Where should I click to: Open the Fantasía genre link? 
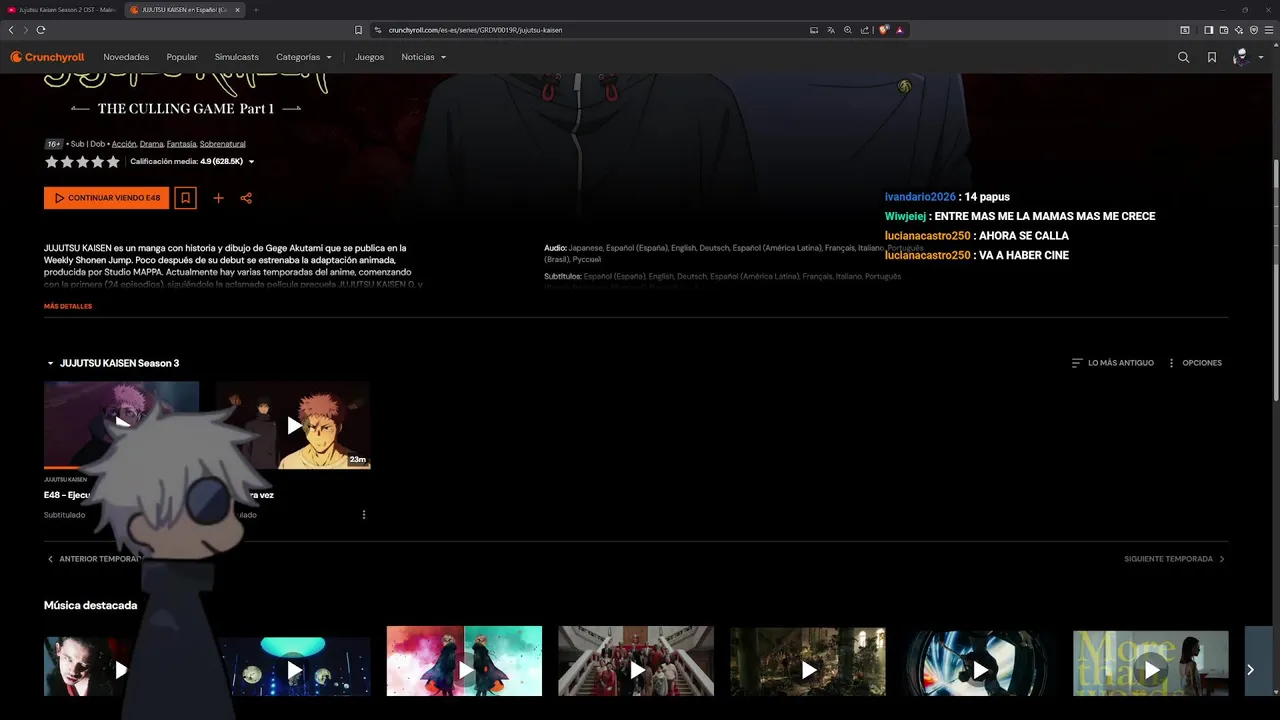click(x=181, y=144)
